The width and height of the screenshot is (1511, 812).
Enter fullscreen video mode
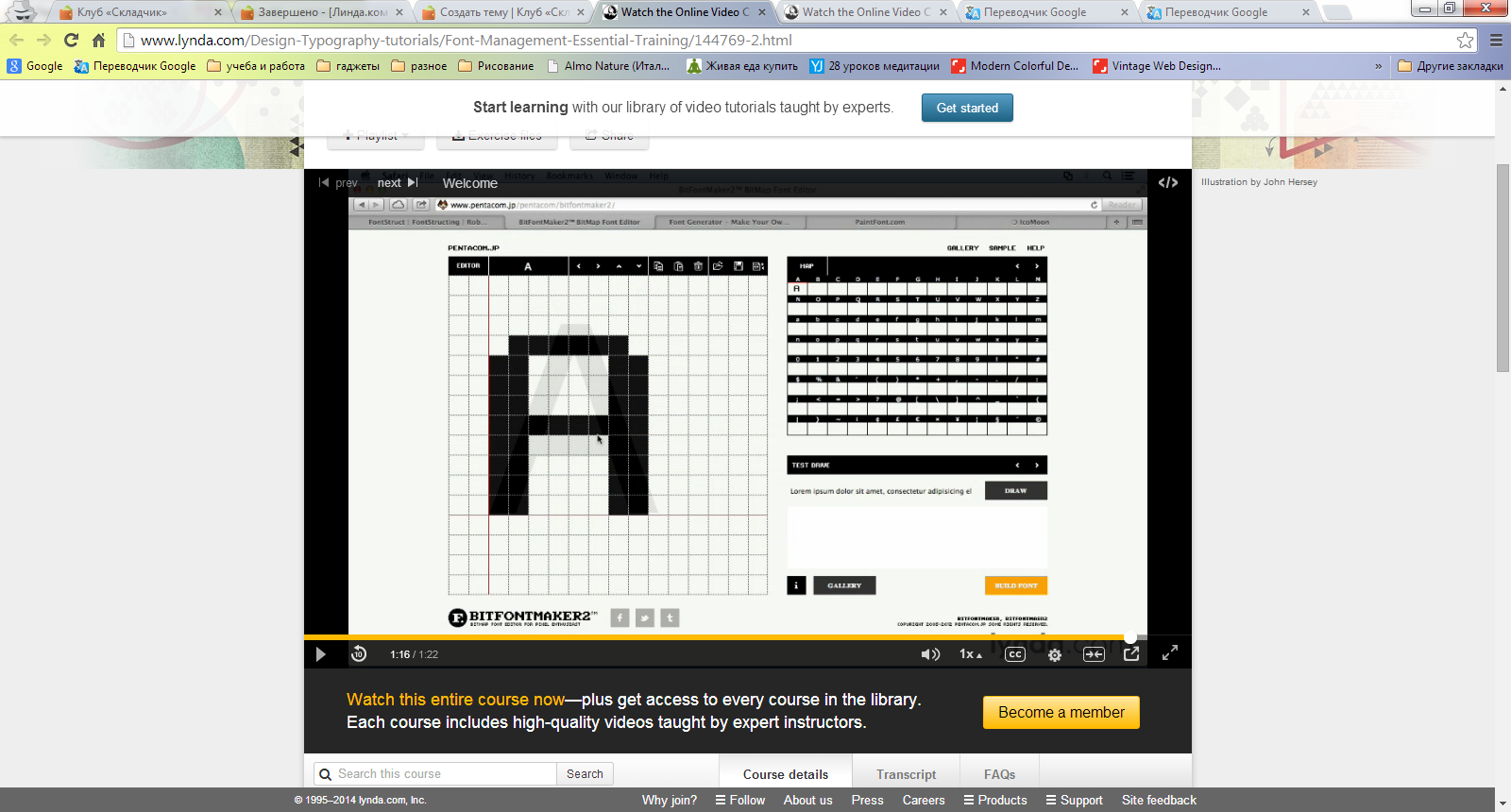coord(1169,652)
